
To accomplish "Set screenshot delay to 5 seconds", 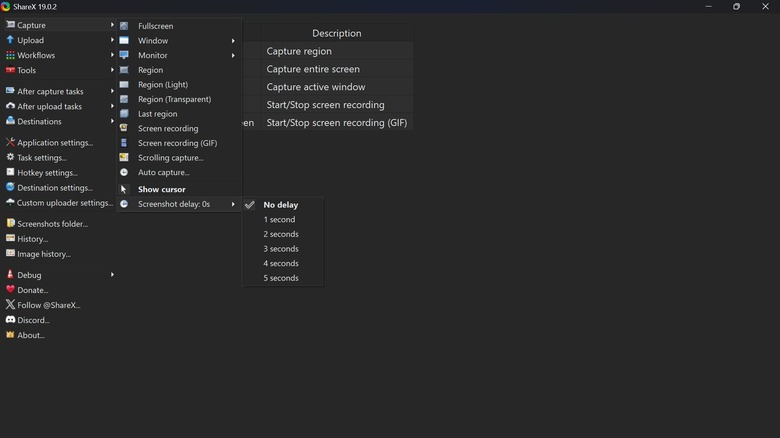I will click(283, 278).
